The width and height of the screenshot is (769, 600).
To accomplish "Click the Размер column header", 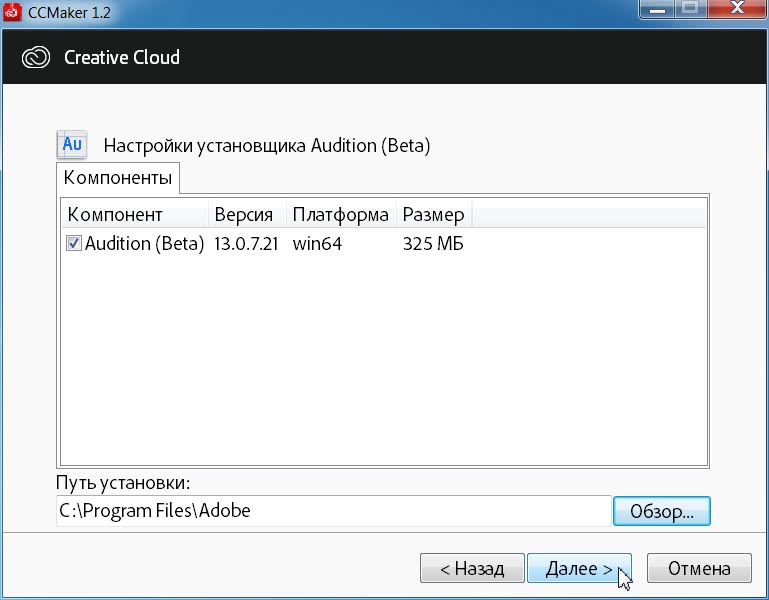I will point(434,215).
